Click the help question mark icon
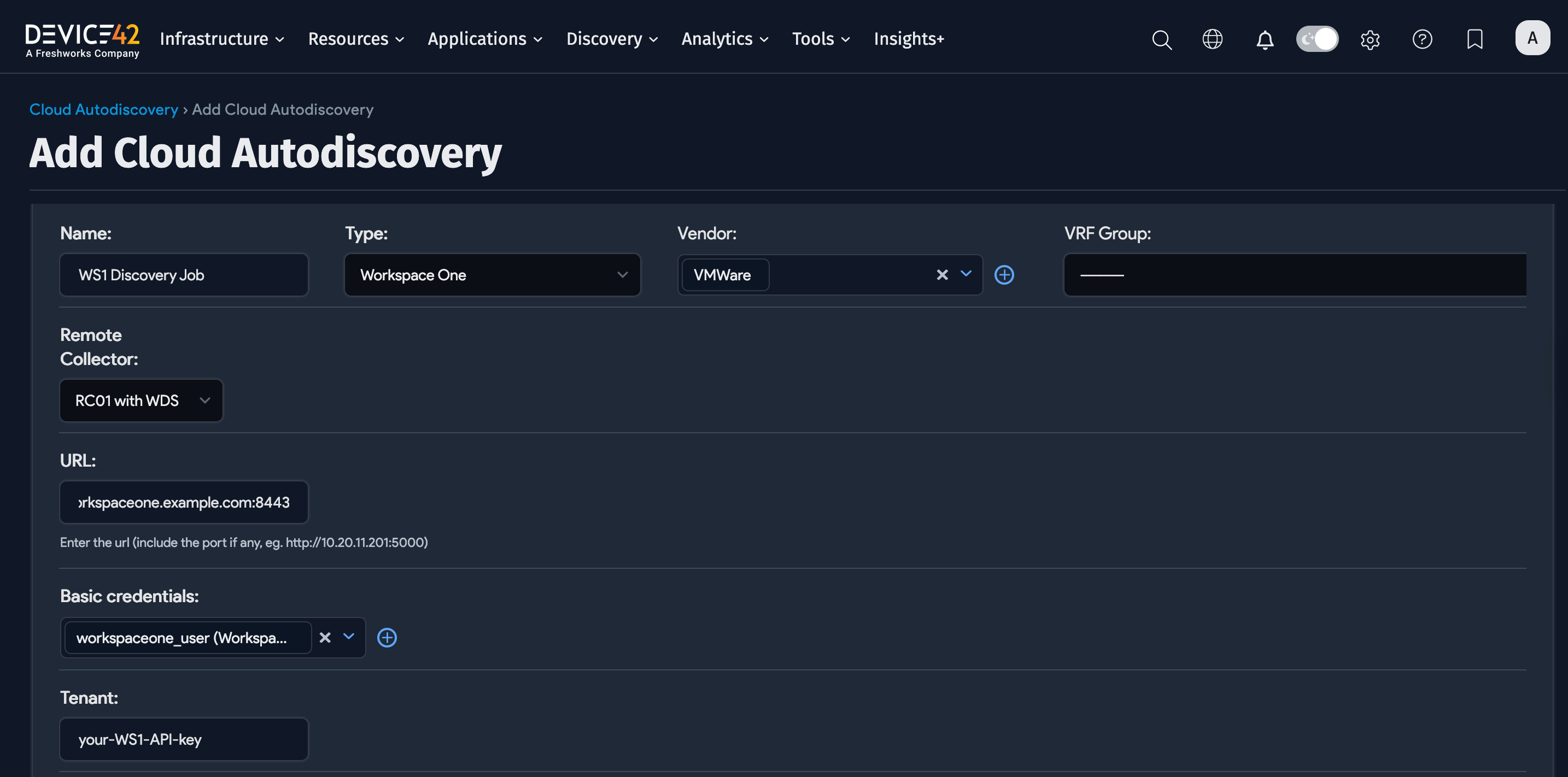This screenshot has height=777, width=1568. [1423, 39]
